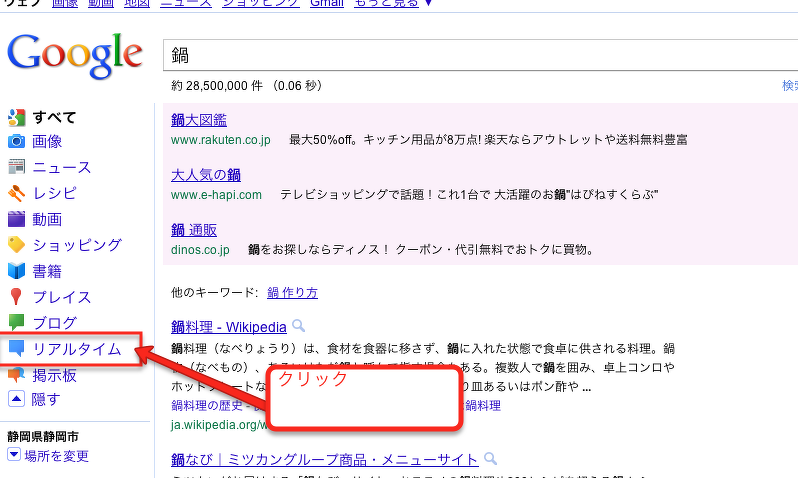Viewport: 798px width, 478px height.
Task: Click the ショッピング price tag icon
Action: click(16, 245)
